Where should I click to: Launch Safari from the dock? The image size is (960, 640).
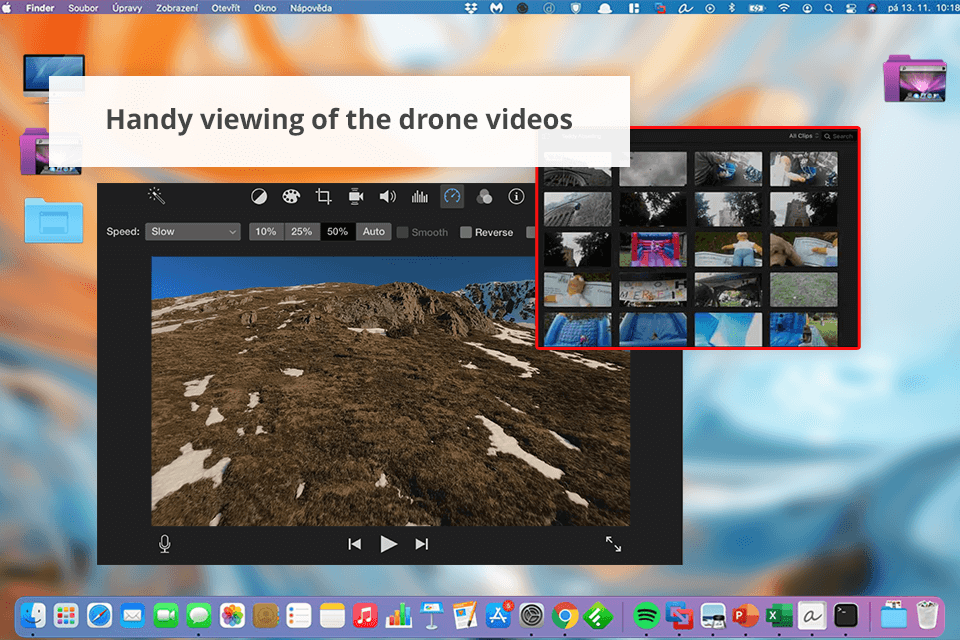click(99, 616)
